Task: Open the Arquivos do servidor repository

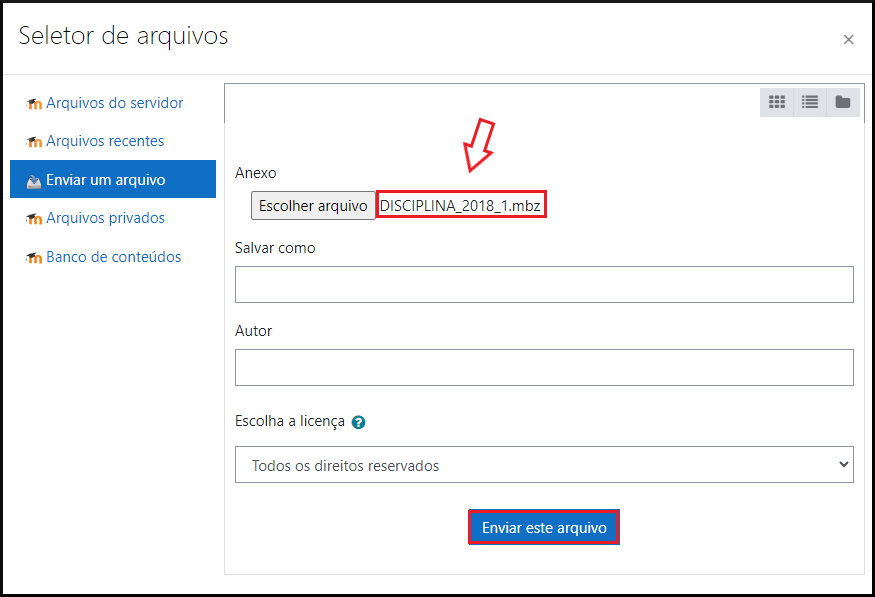Action: pos(114,103)
